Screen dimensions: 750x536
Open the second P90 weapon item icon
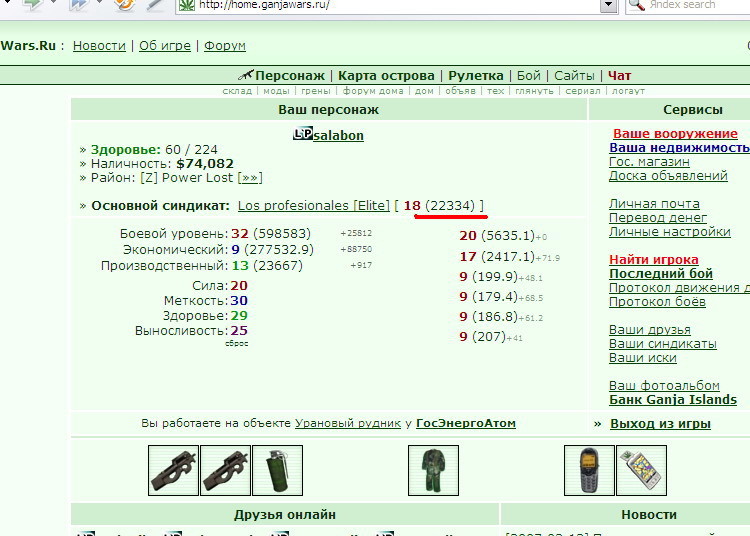click(x=225, y=470)
